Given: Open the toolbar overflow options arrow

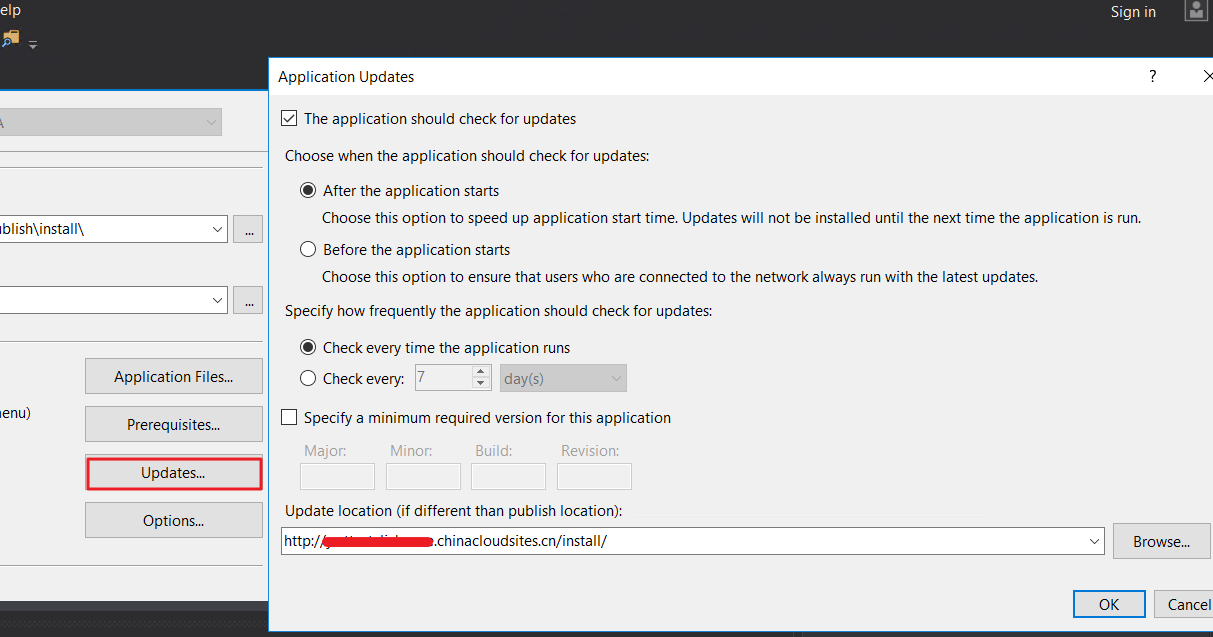Looking at the screenshot, I should [33, 44].
